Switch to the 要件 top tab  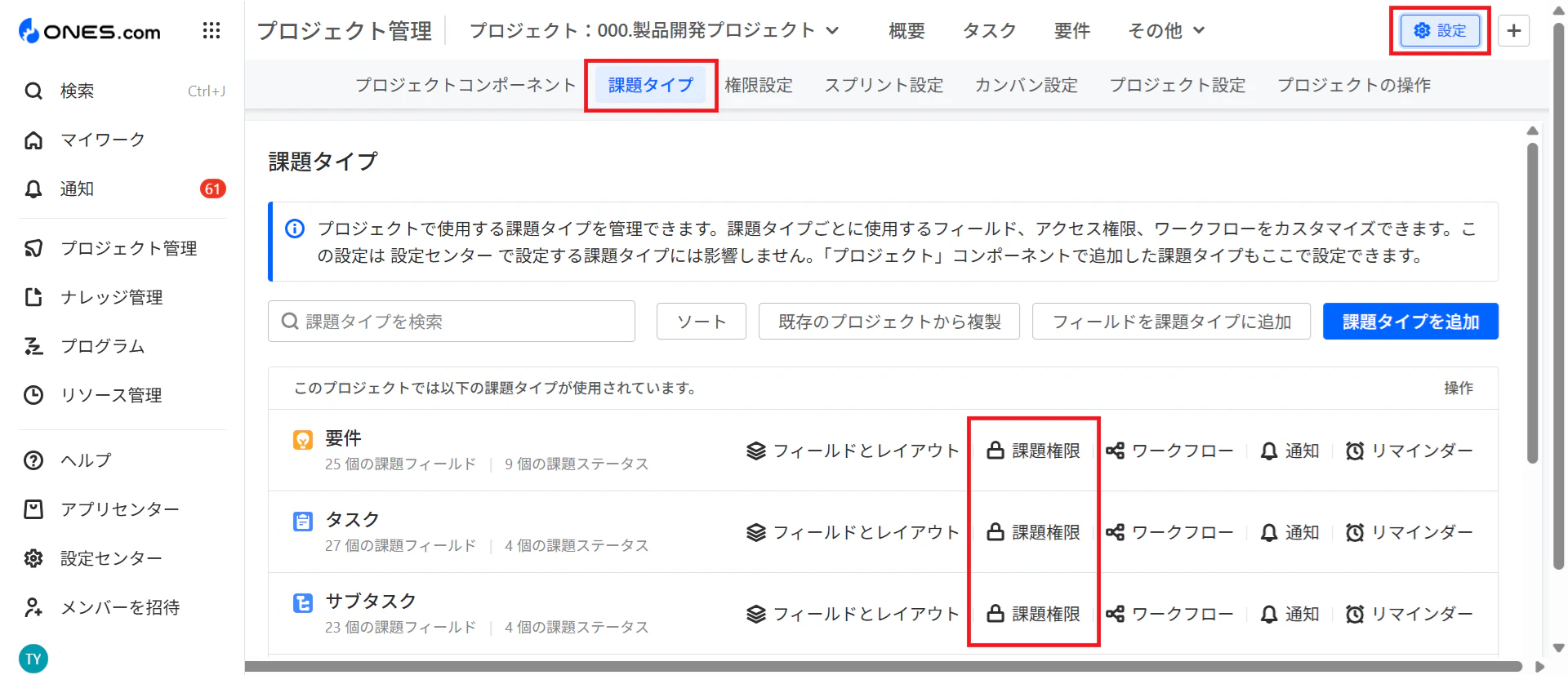[x=1071, y=30]
